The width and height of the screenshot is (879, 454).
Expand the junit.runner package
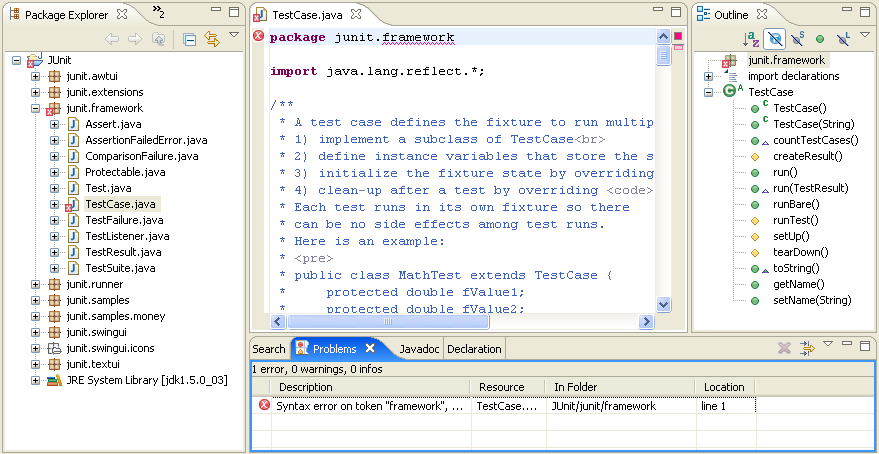click(x=35, y=284)
